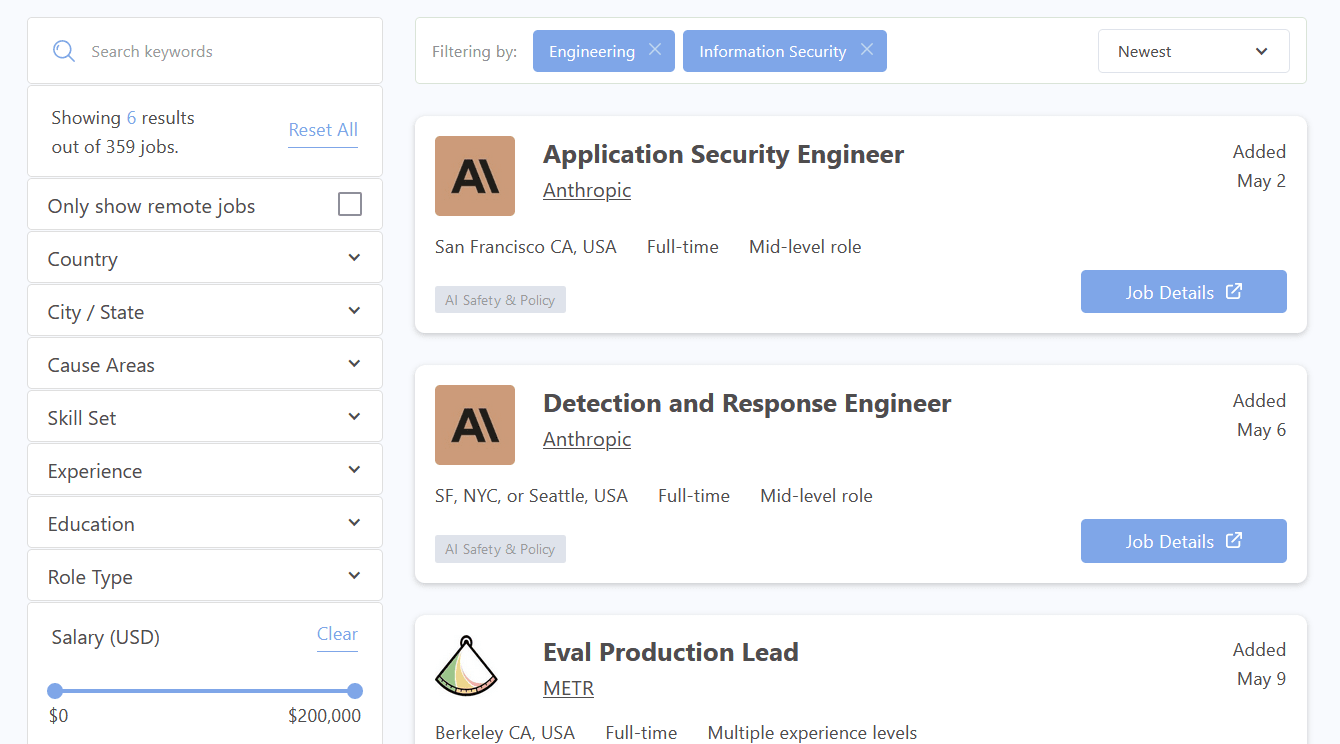Click the salary slider's maximum handle
Image resolution: width=1340 pixels, height=744 pixels.
(355, 691)
